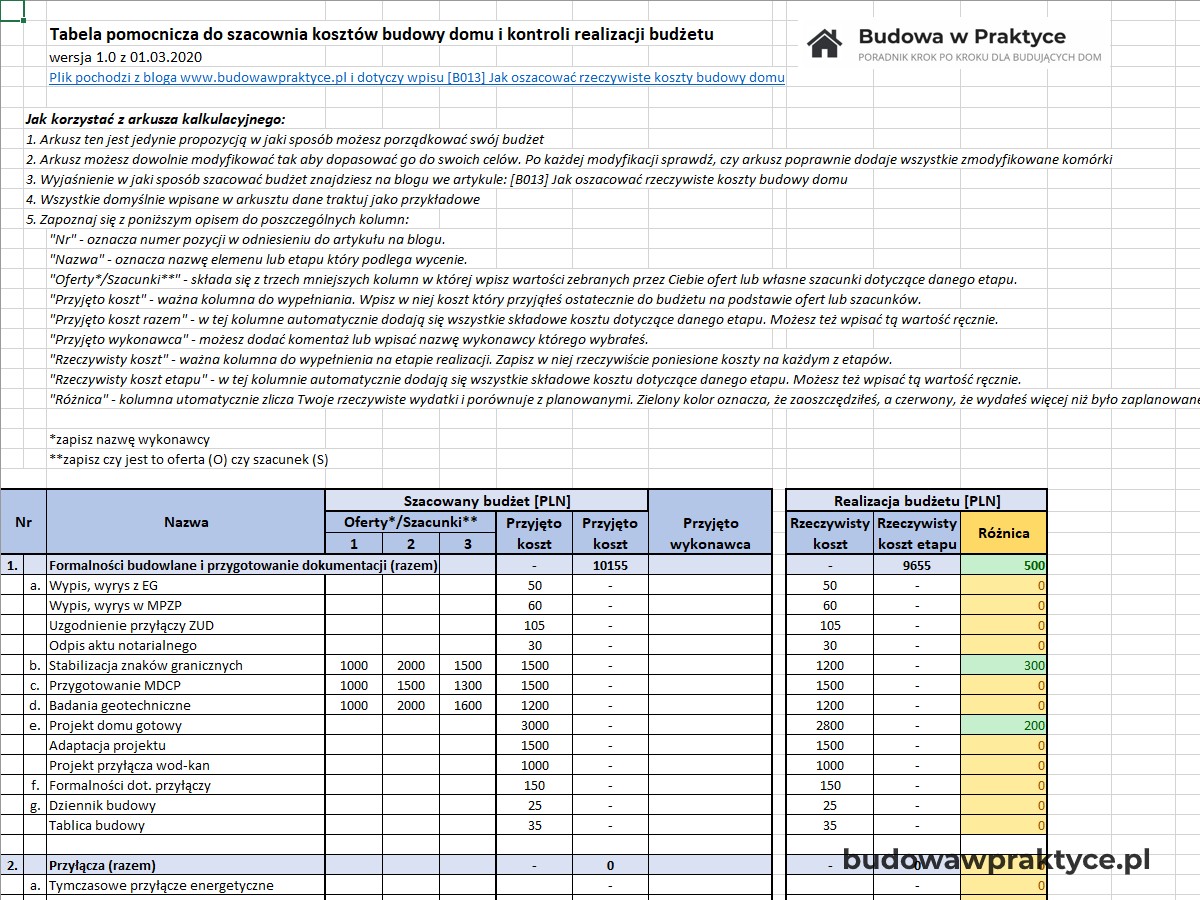This screenshot has height=900, width=1200.
Task: Click the orange 'Różnica' header cell
Action: tap(1004, 532)
